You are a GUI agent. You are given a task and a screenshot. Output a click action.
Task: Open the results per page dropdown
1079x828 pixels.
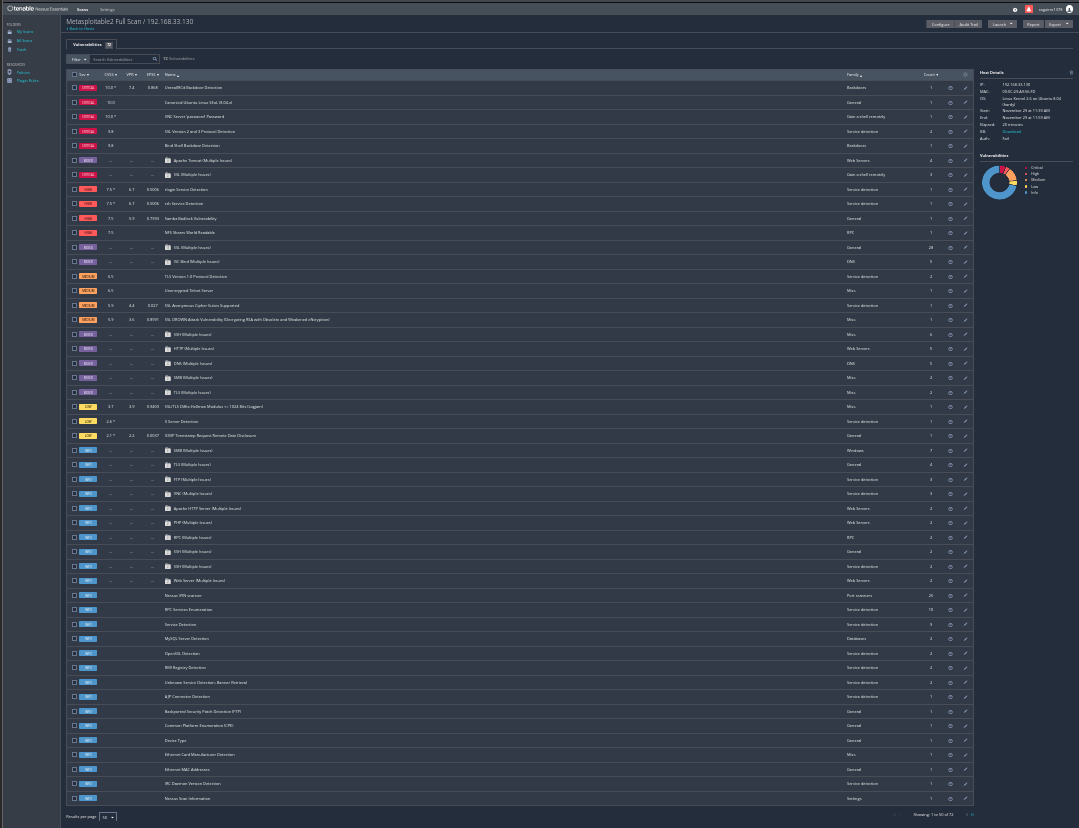click(108, 817)
